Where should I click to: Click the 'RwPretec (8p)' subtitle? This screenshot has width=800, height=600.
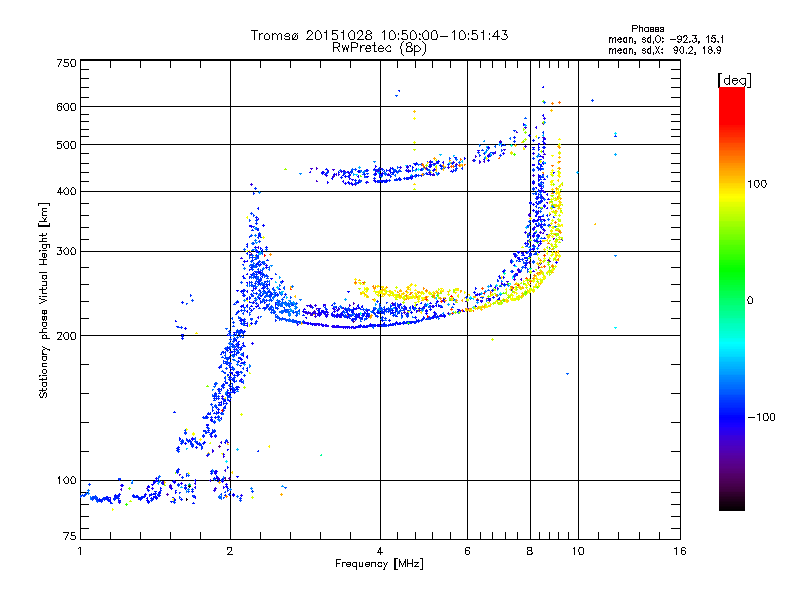tap(379, 48)
